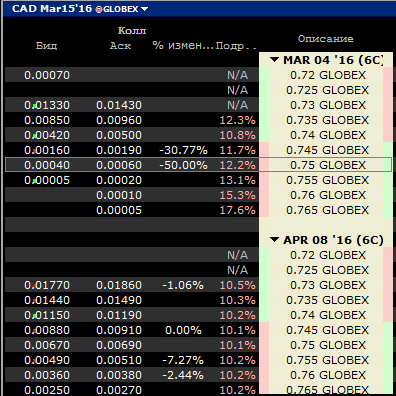The image size is (396, 396).
Task: Click bid price 0.01330 for 0.73 strike
Action: pos(47,105)
